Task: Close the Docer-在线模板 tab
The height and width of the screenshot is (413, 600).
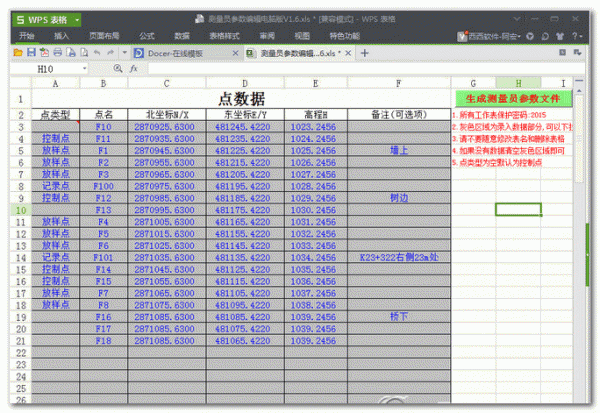Action: [x=235, y=53]
